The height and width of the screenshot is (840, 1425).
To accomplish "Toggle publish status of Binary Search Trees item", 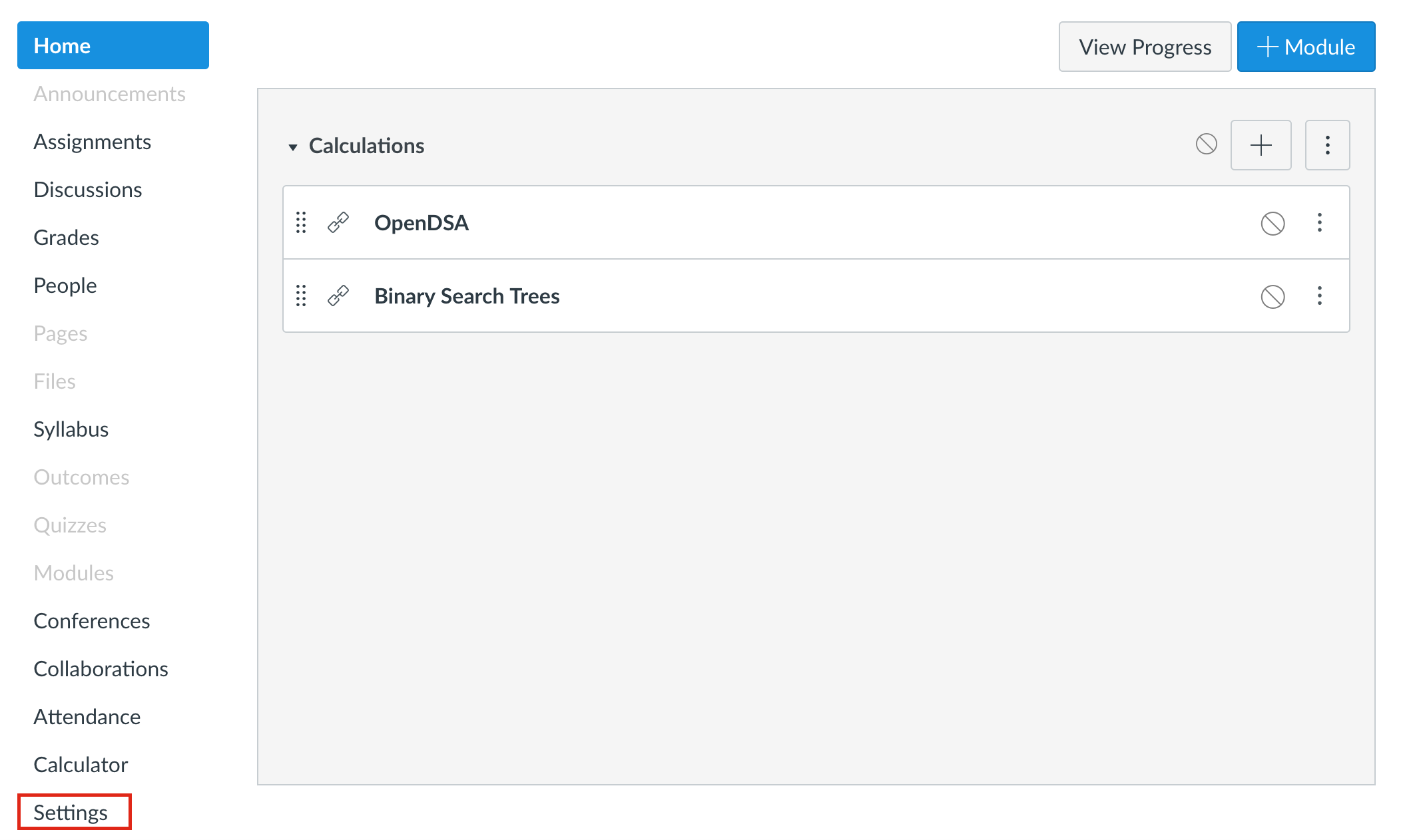I will pos(1273,297).
